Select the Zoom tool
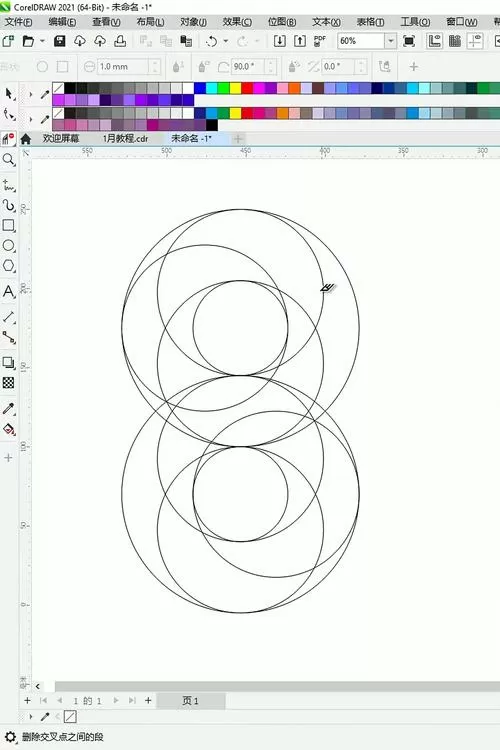Viewport: 500px width, 750px height. (x=9, y=159)
